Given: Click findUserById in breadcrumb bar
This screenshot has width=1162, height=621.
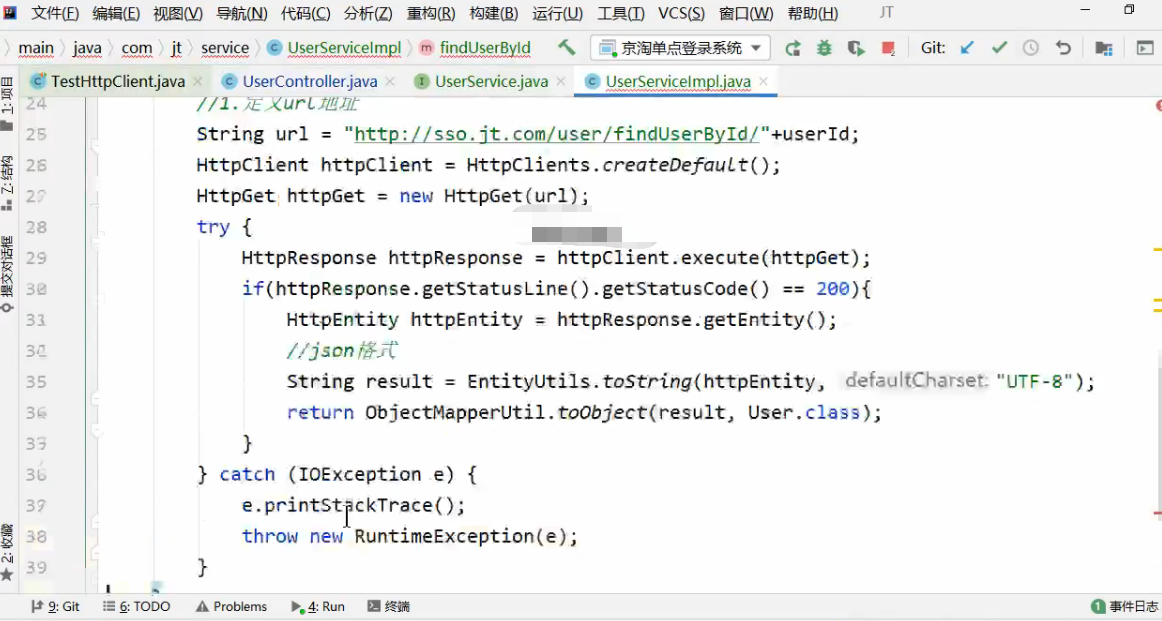Looking at the screenshot, I should (x=476, y=48).
